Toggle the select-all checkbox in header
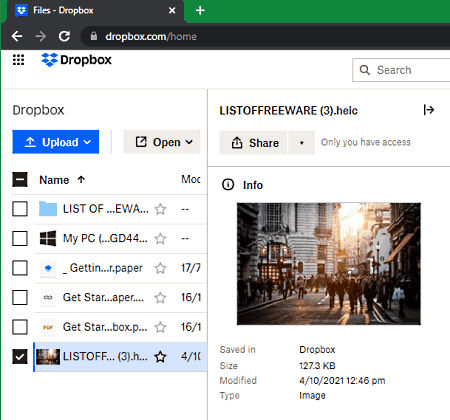The width and height of the screenshot is (450, 420). click(20, 180)
